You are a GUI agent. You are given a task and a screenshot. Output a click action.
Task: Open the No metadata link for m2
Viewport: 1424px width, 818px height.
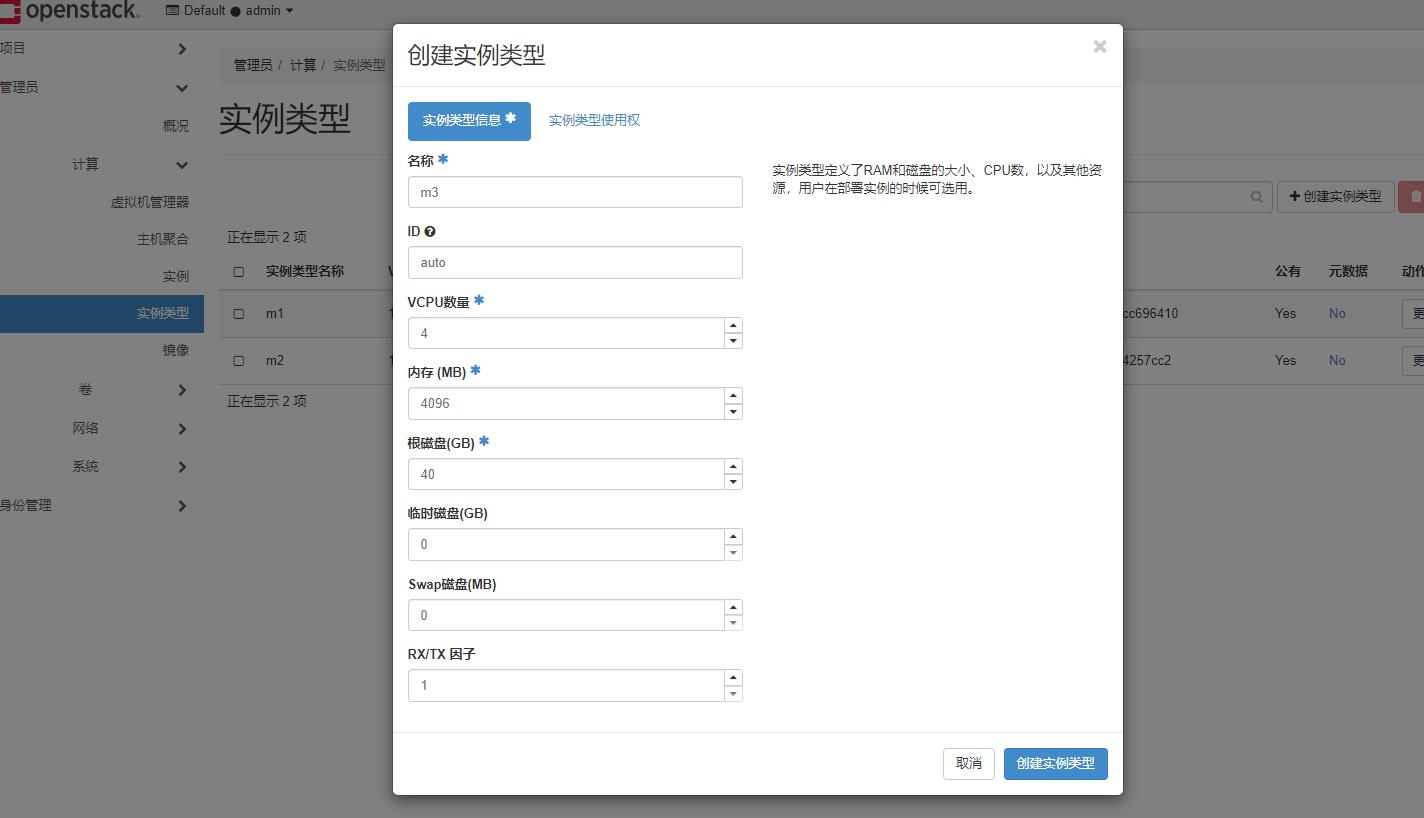coord(1337,361)
